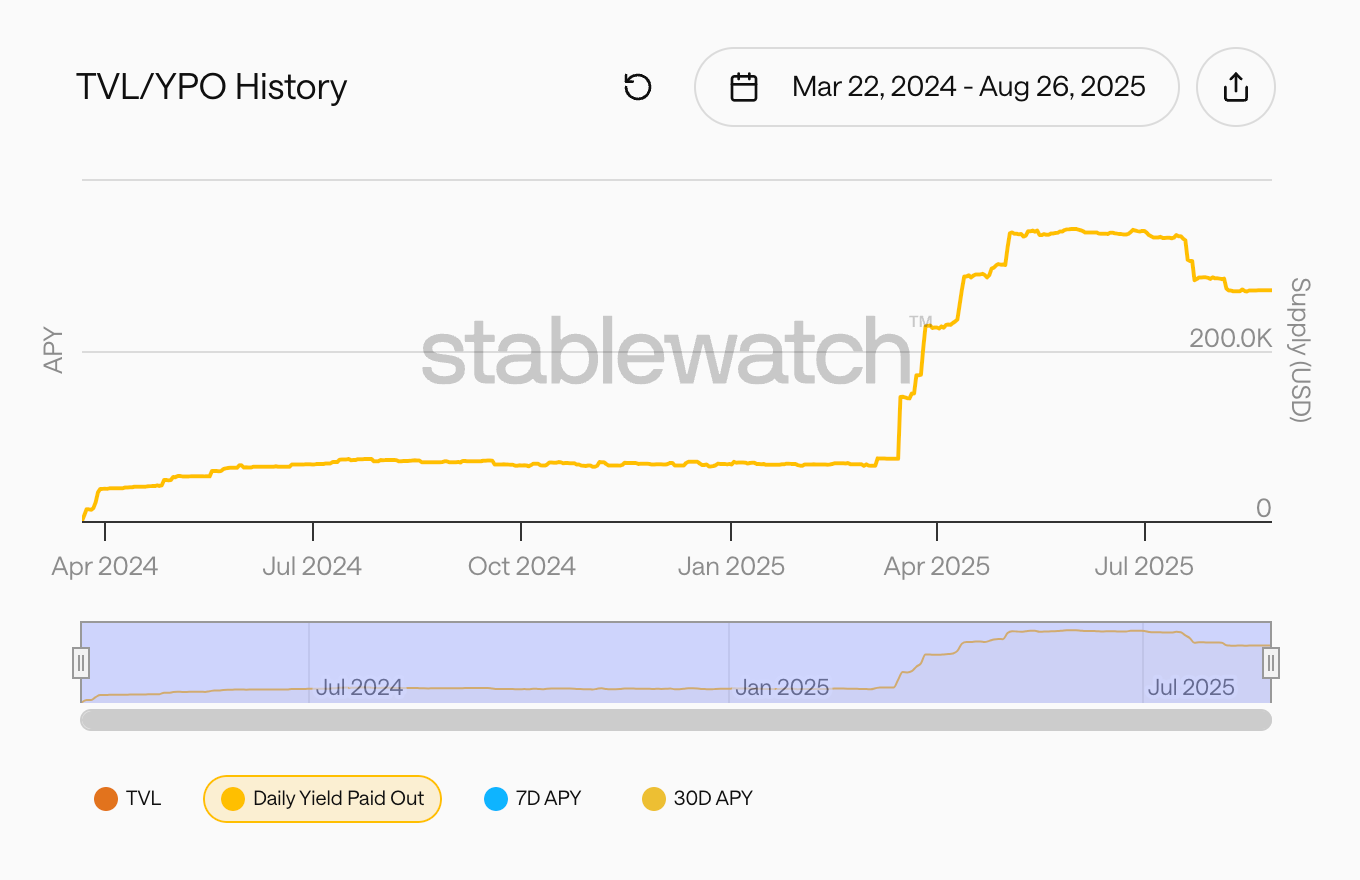Click the left range selector handle
Screen dimensions: 1360x880
pyautogui.click(x=81, y=662)
